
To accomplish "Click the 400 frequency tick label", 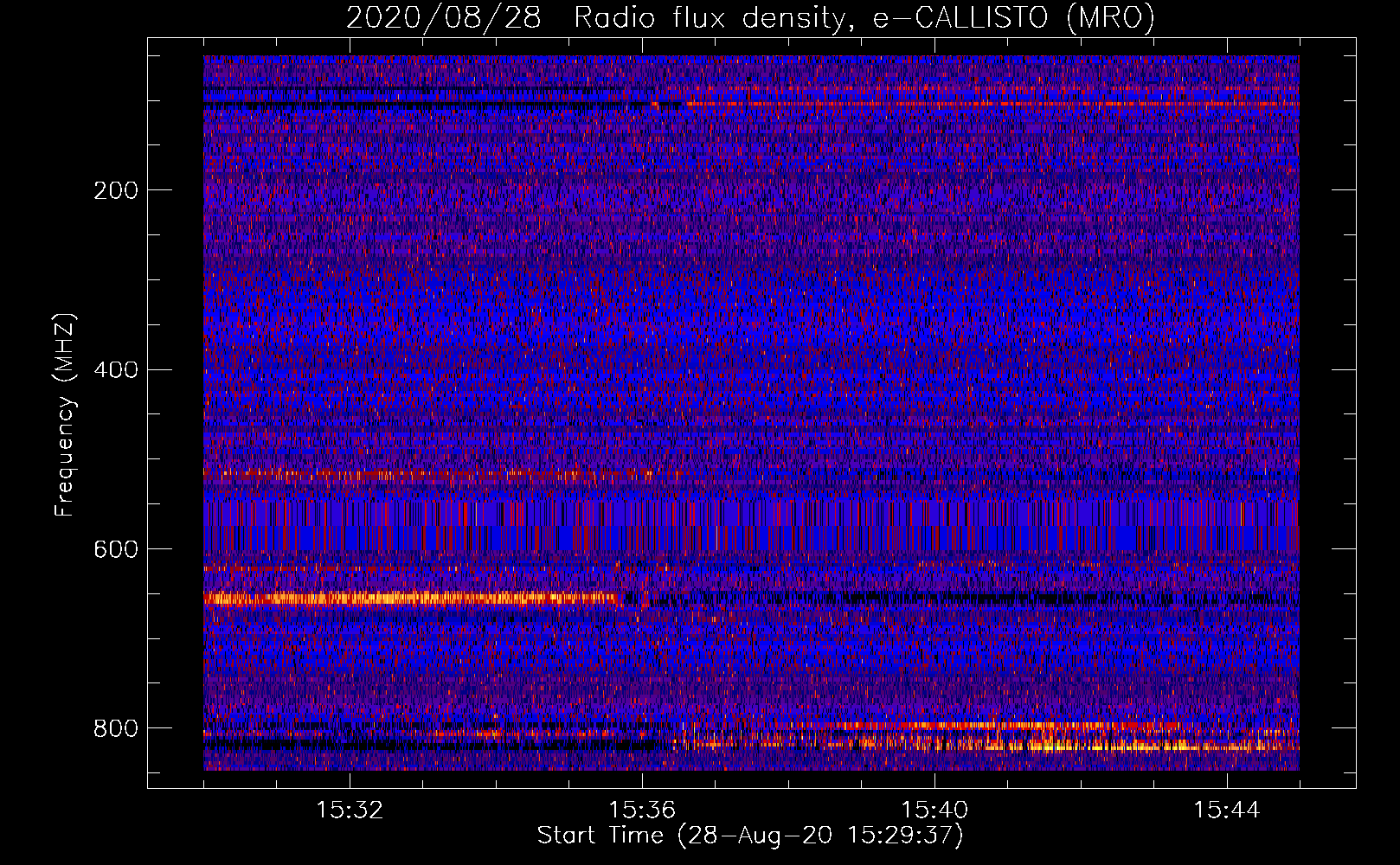I will pos(116,370).
